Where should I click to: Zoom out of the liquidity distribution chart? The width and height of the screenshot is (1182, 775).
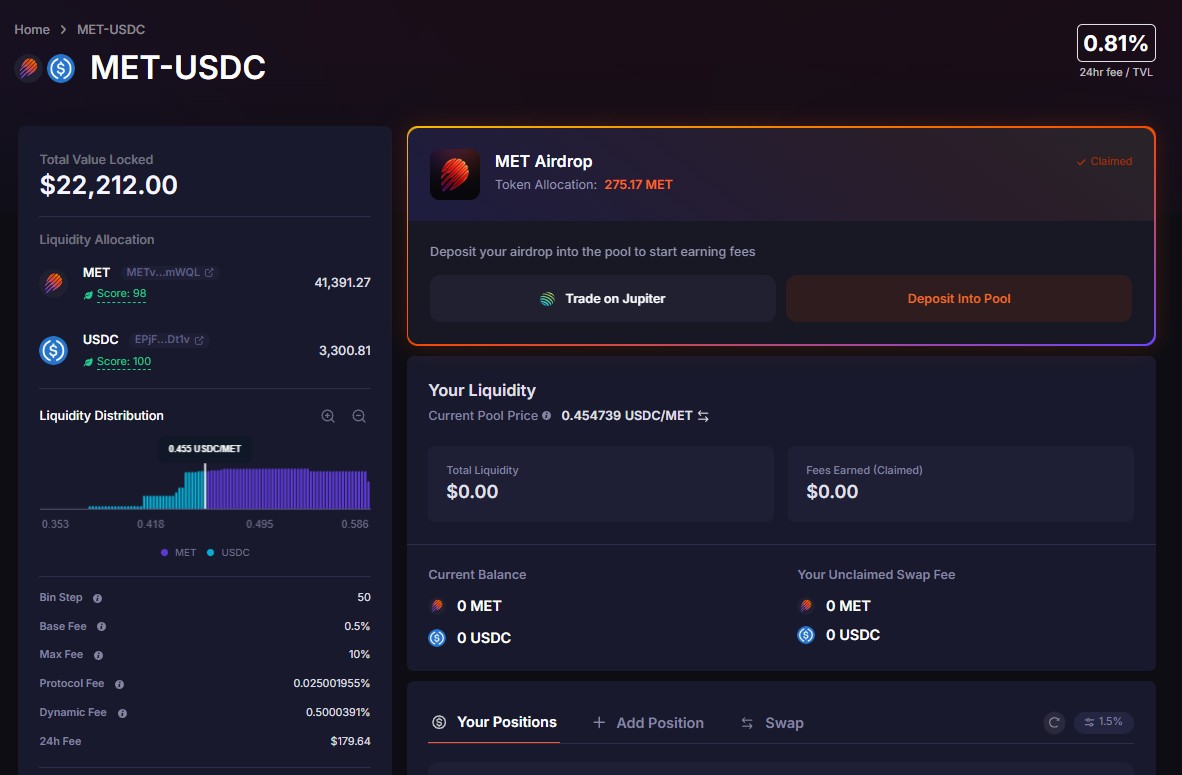click(359, 416)
